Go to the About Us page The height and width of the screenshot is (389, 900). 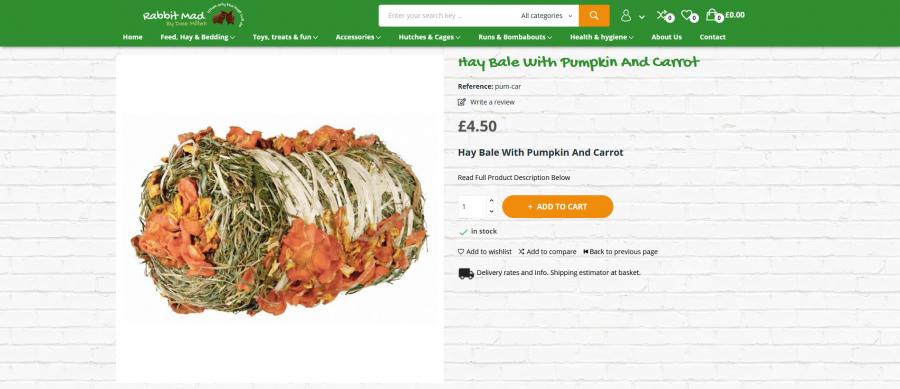point(666,37)
